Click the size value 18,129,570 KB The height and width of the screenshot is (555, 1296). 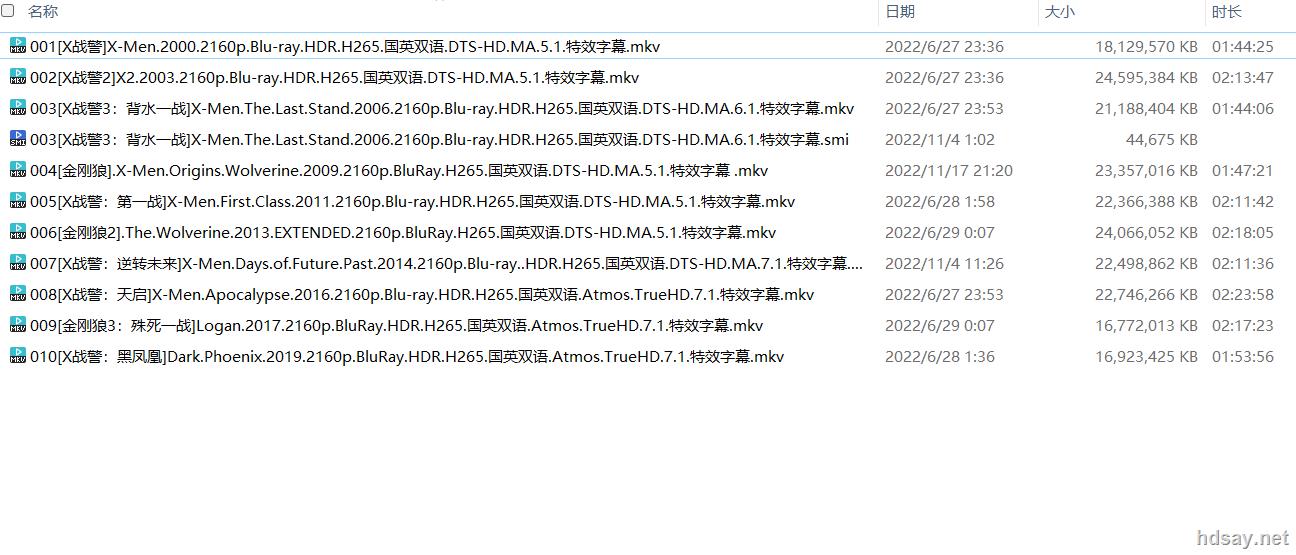[x=1146, y=47]
